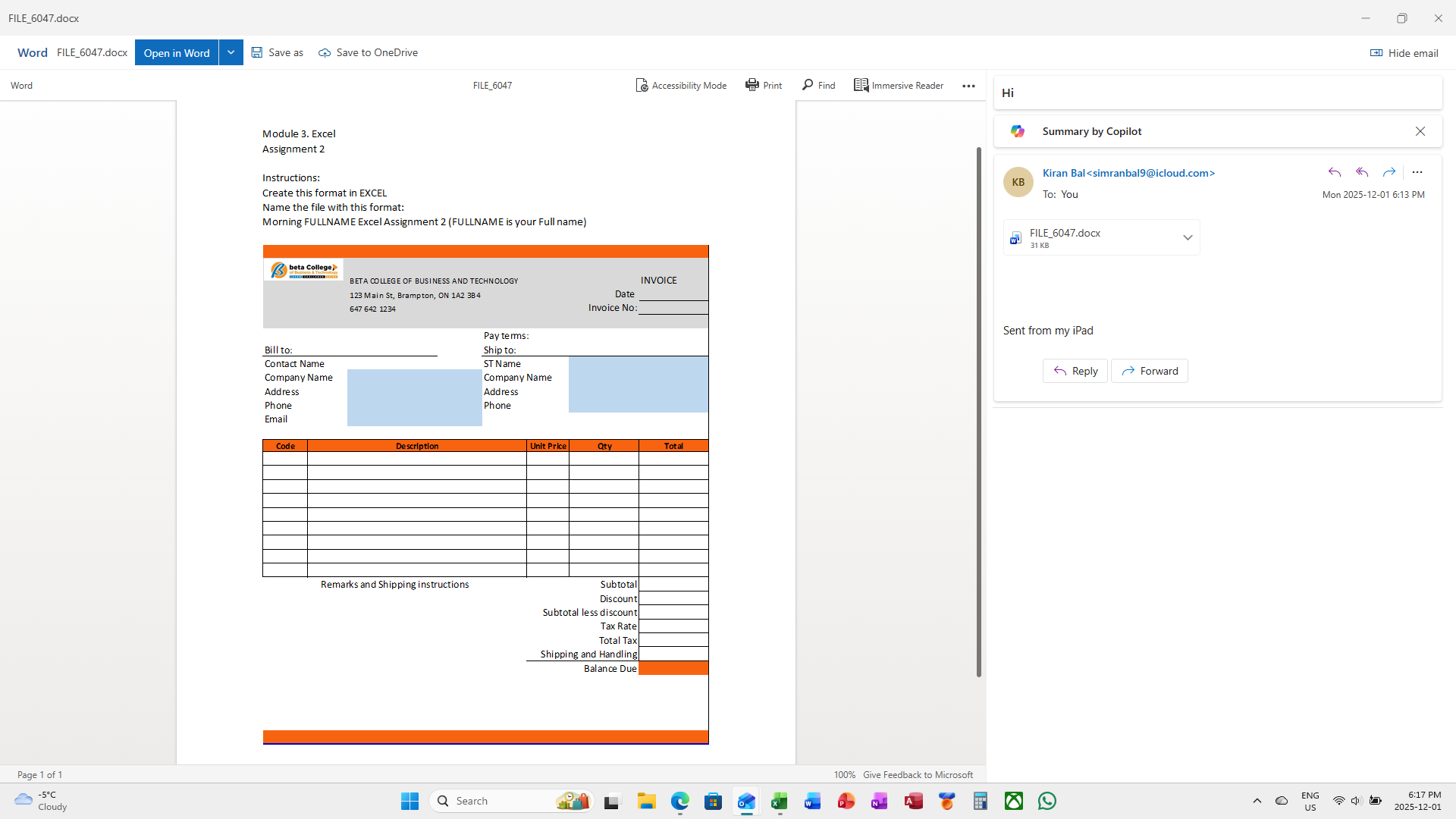The height and width of the screenshot is (819, 1456).
Task: Open more actions for Kiran Bal's email
Action: coord(1417,172)
